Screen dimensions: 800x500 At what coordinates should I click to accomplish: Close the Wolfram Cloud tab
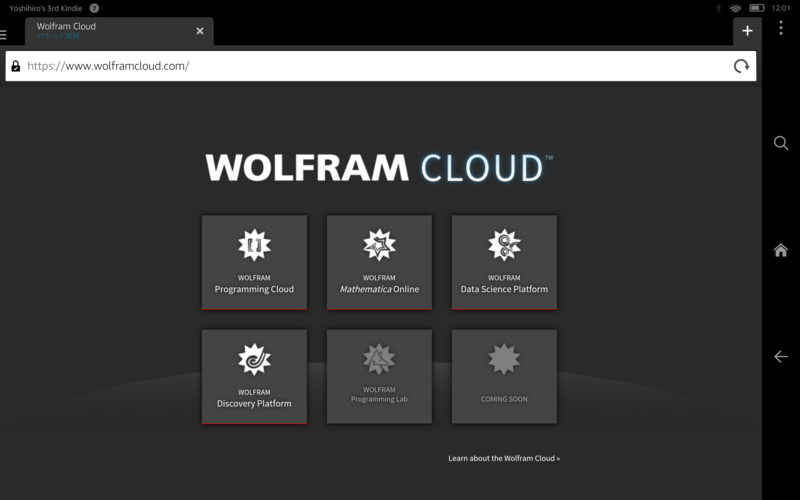pyautogui.click(x=200, y=31)
